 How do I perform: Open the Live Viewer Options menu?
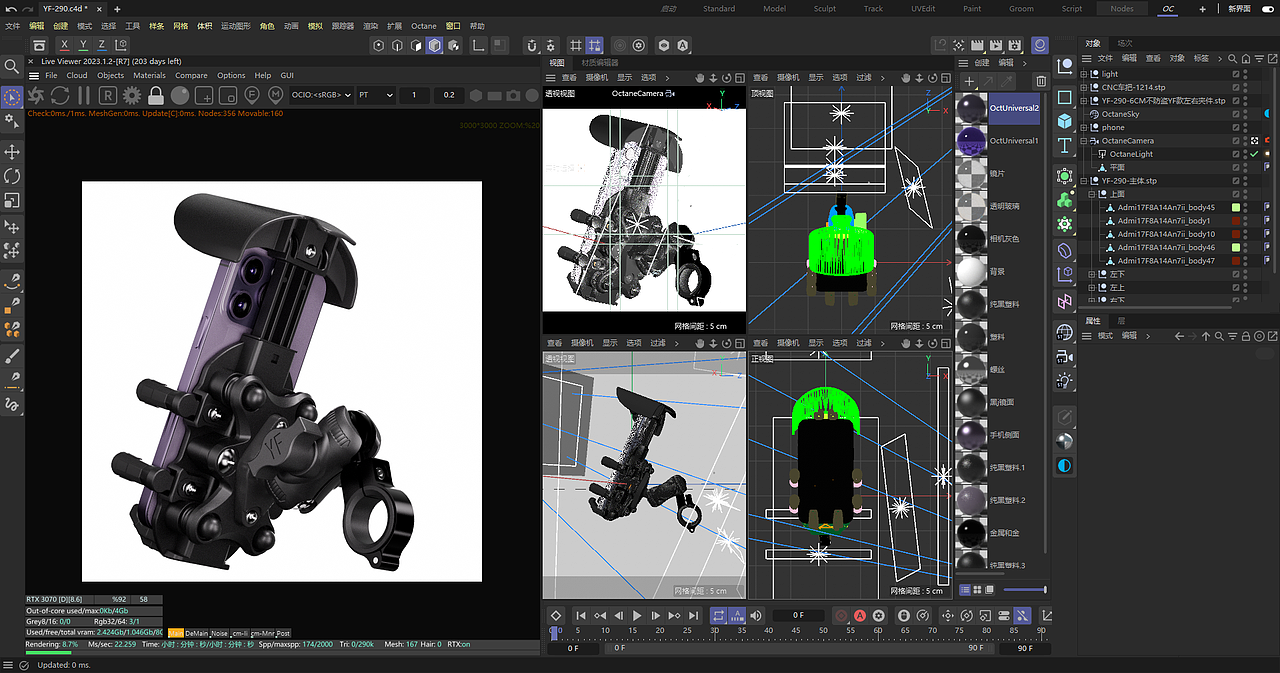click(x=231, y=75)
